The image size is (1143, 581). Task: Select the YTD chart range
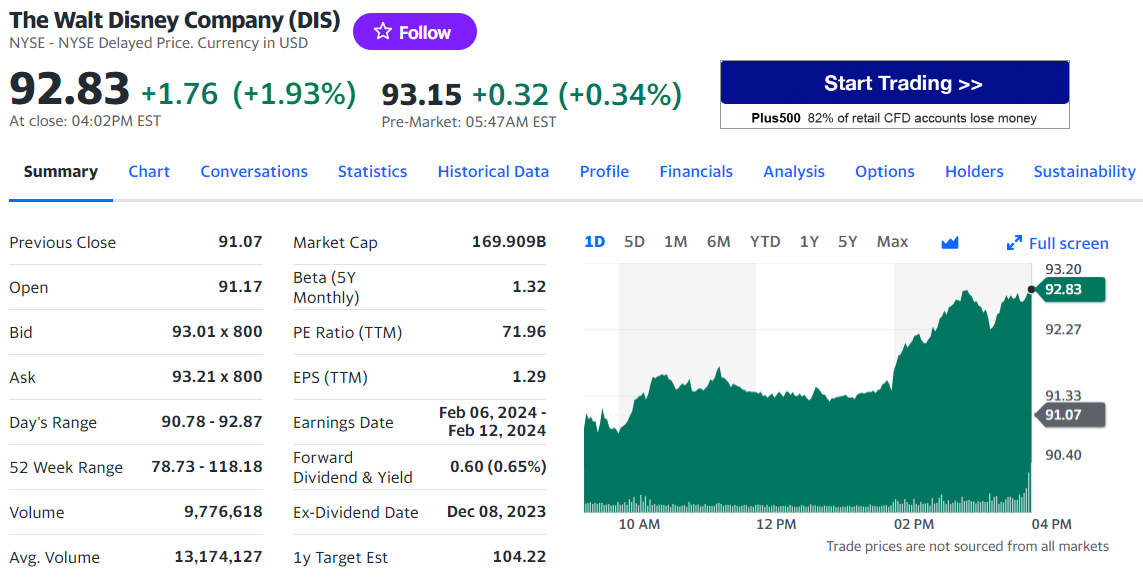765,241
